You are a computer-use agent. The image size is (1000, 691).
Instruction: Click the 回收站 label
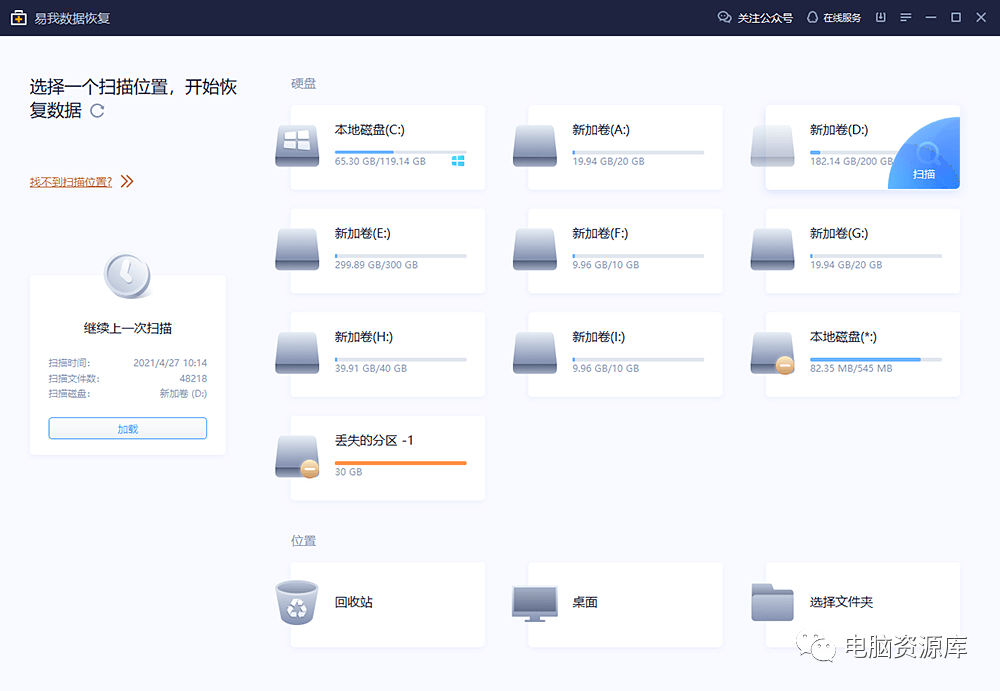(x=354, y=602)
